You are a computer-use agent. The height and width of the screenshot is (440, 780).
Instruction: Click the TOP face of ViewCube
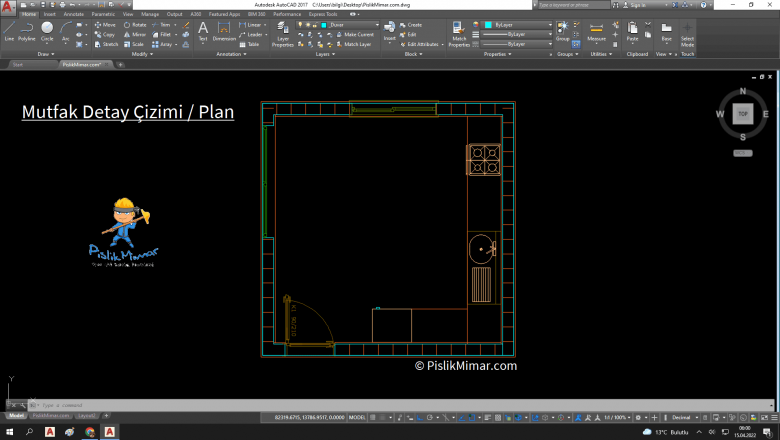(742, 114)
